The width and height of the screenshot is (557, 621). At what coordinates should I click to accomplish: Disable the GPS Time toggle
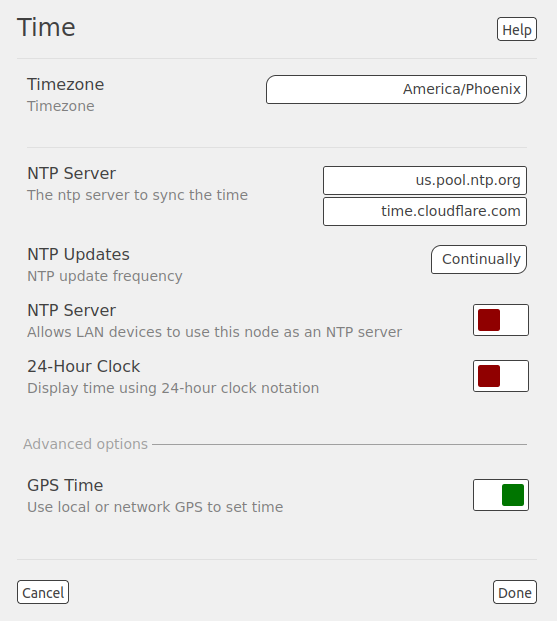point(501,495)
